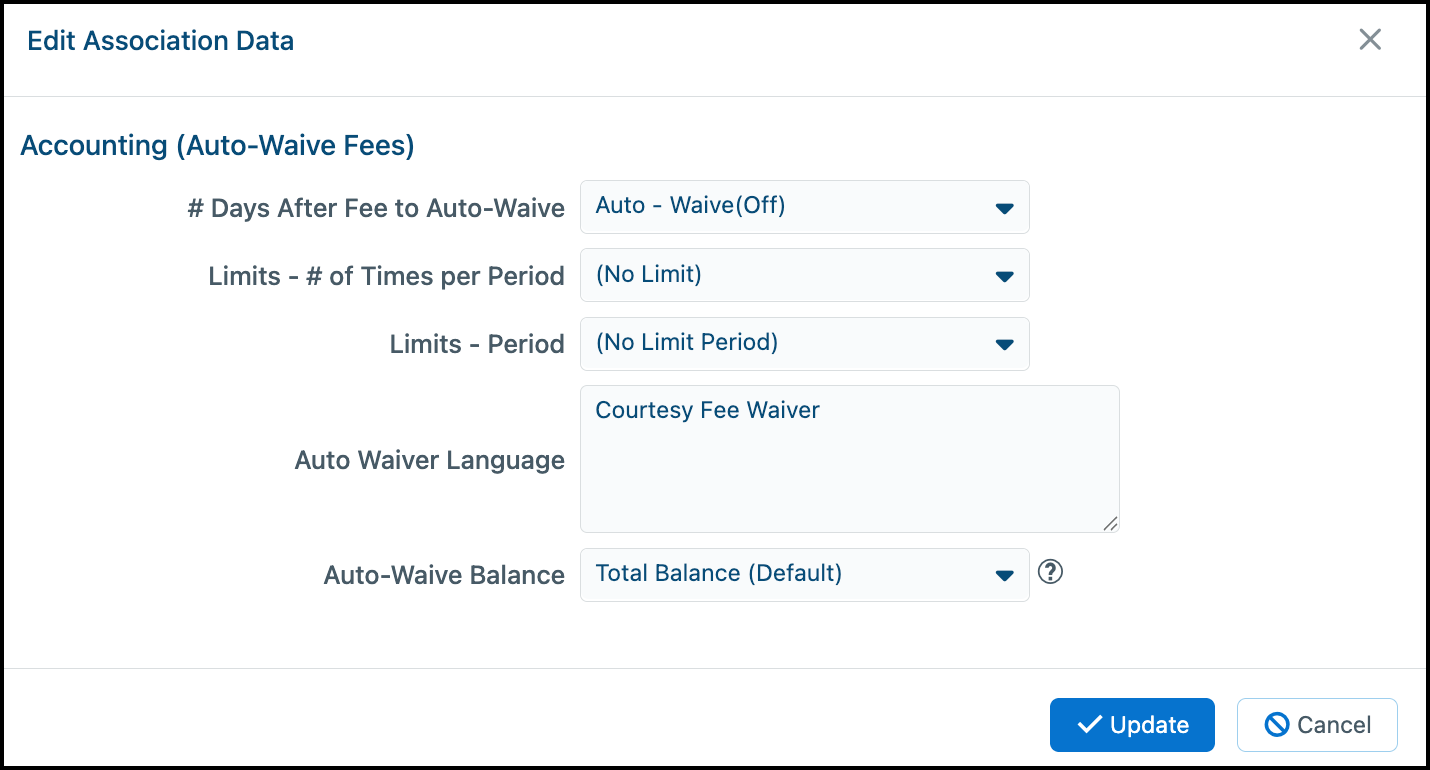Click the 'Auto Waiver Language' label
Image resolution: width=1430 pixels, height=770 pixels.
(430, 460)
